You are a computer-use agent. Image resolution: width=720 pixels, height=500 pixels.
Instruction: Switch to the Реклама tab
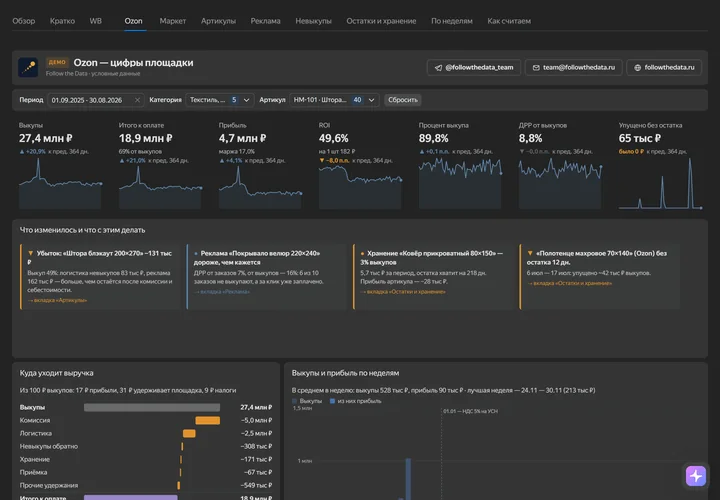point(265,21)
